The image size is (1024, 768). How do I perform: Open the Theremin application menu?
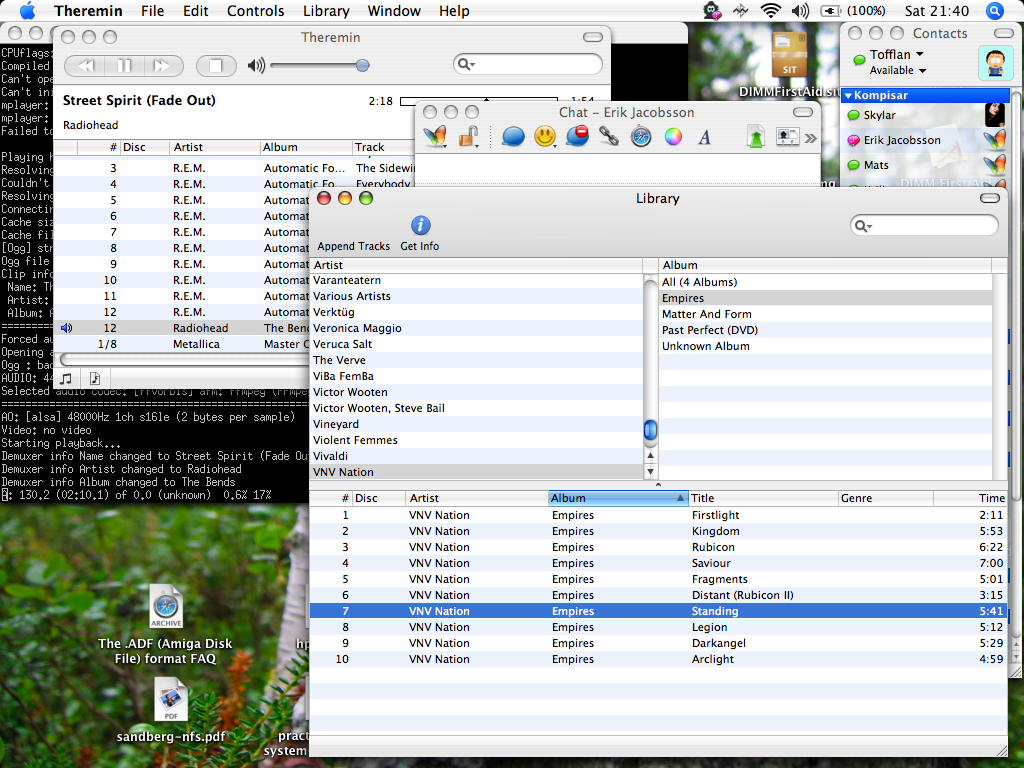pos(88,11)
